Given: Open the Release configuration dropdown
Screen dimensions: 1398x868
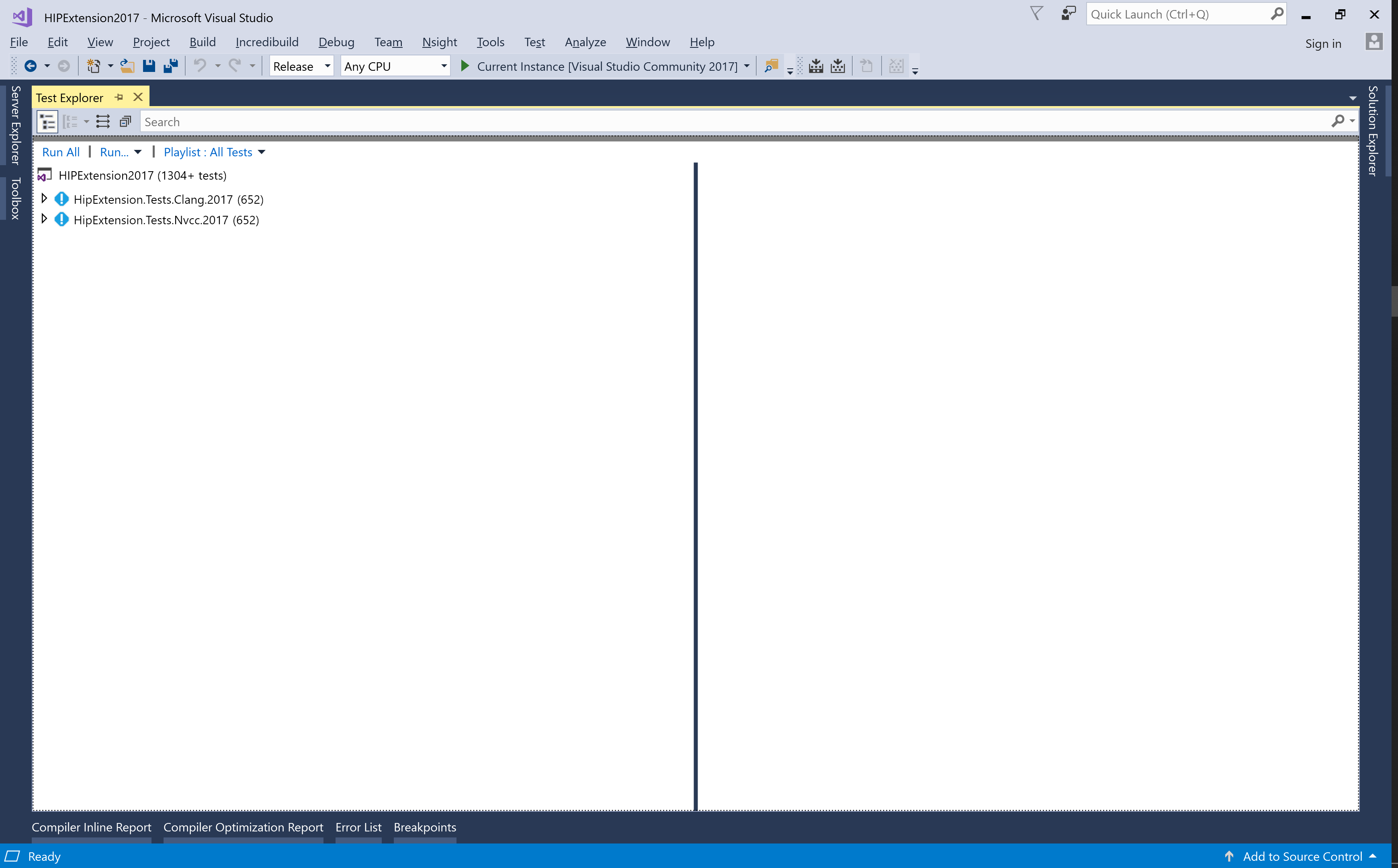Looking at the screenshot, I should 301,66.
